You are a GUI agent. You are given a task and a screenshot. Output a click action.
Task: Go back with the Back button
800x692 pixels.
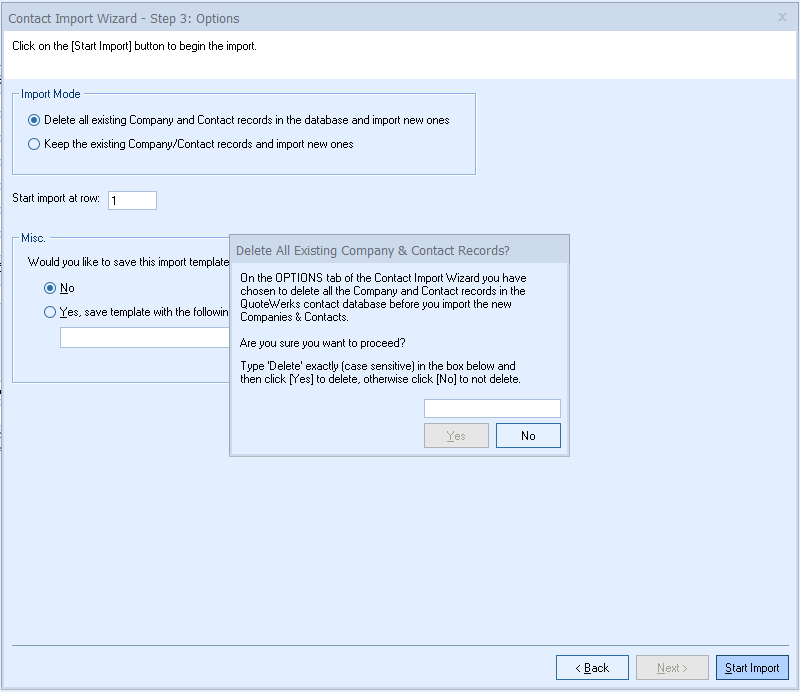click(592, 668)
